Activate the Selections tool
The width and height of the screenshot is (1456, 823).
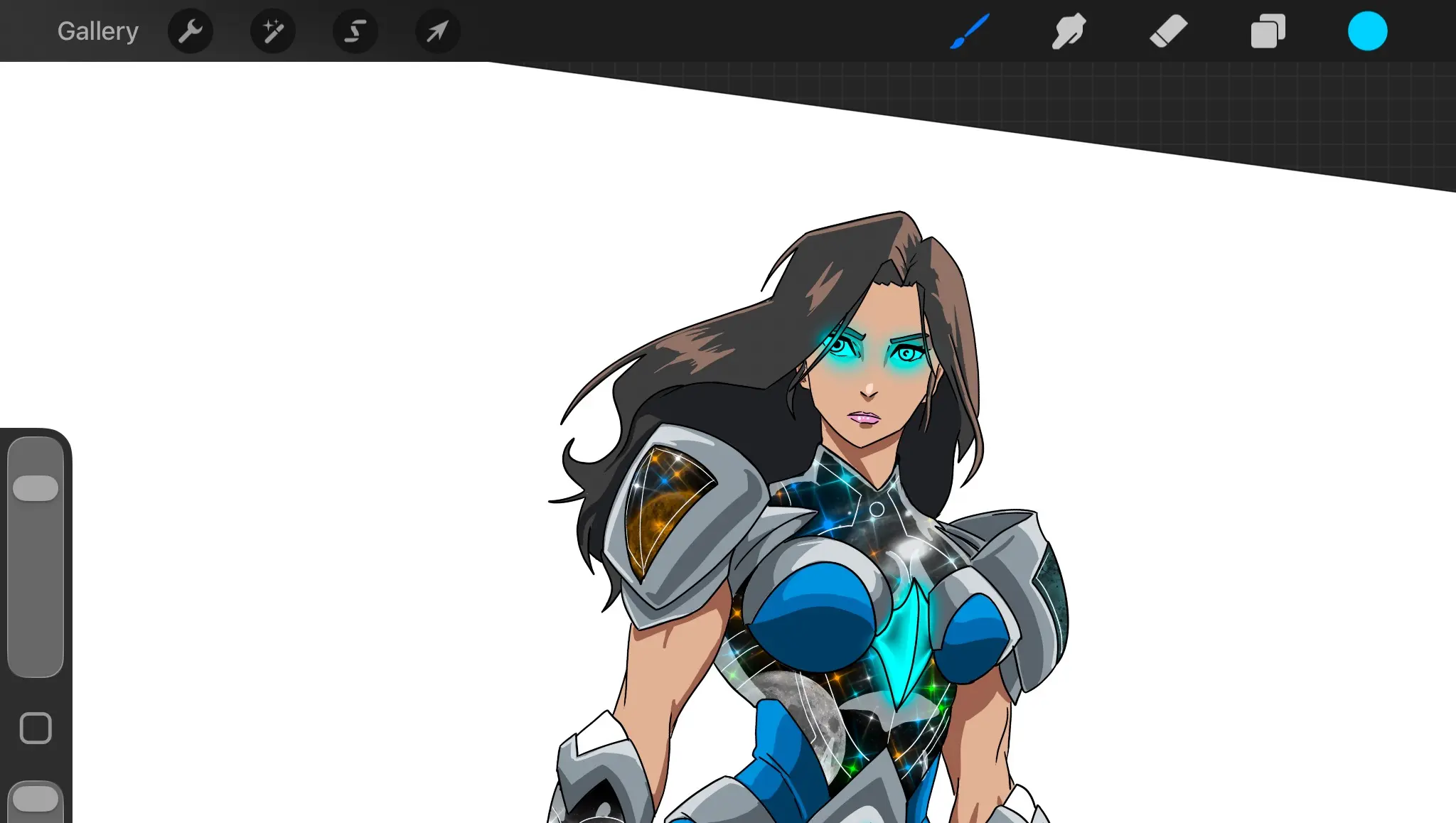[x=355, y=31]
